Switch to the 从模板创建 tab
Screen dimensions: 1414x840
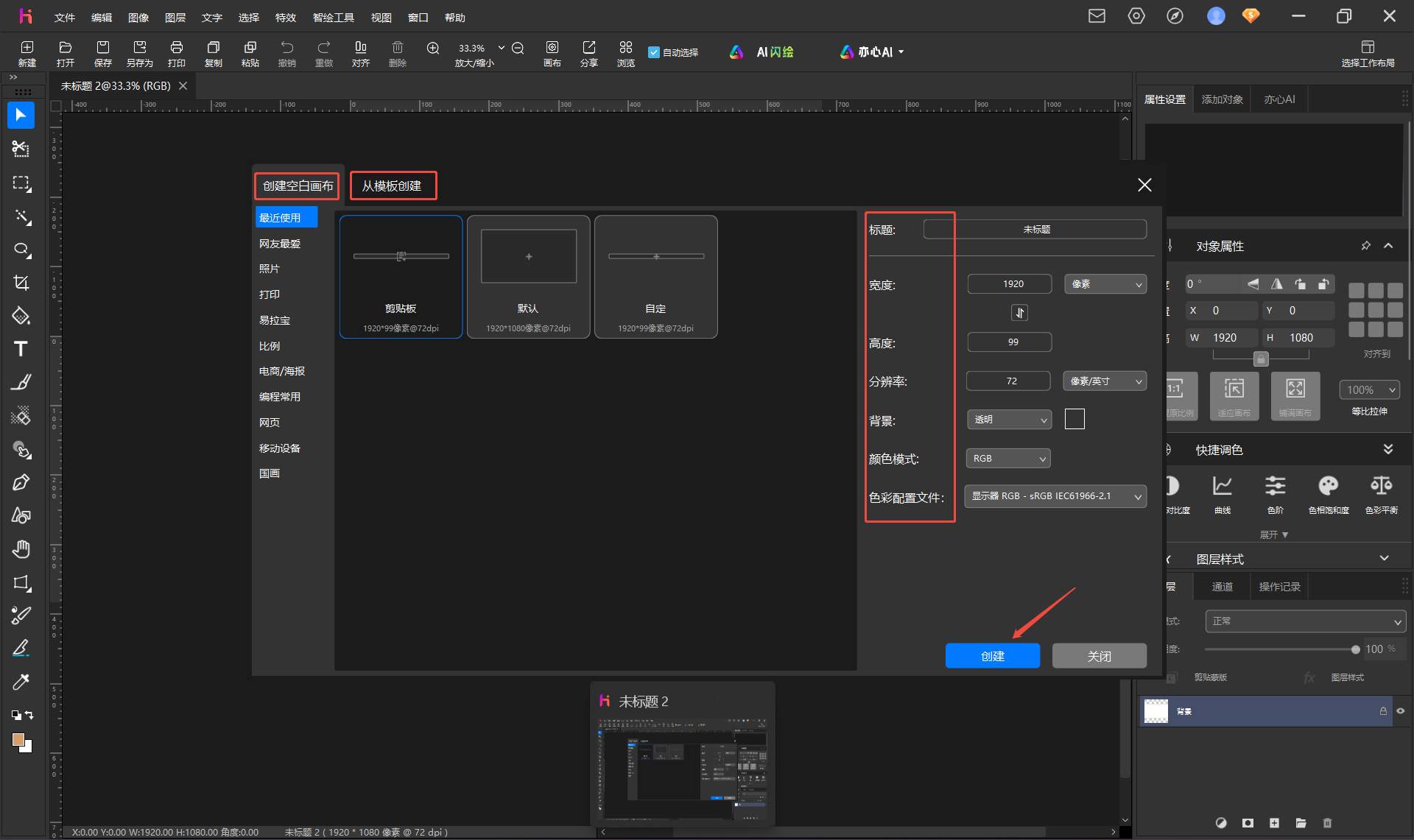click(393, 186)
